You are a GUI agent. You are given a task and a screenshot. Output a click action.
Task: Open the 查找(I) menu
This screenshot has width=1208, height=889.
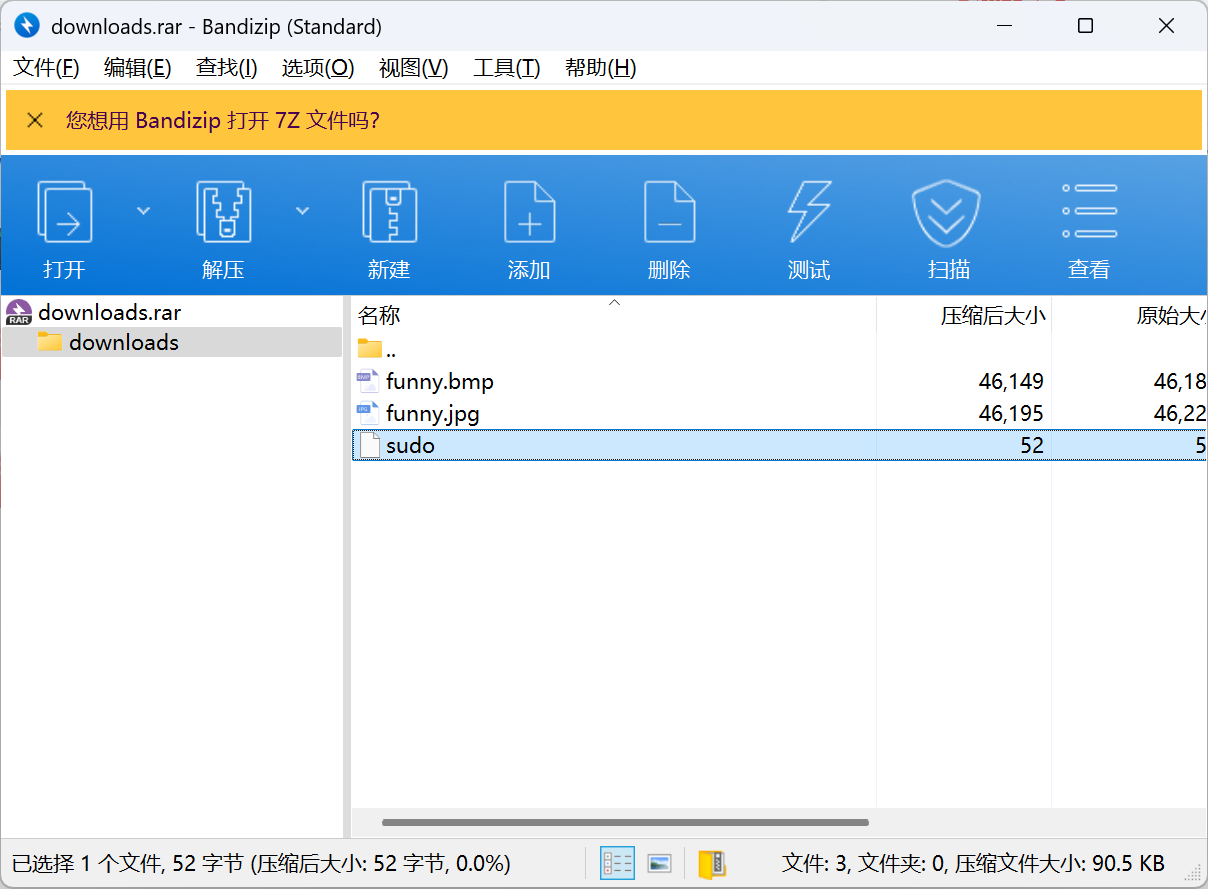[x=227, y=68]
